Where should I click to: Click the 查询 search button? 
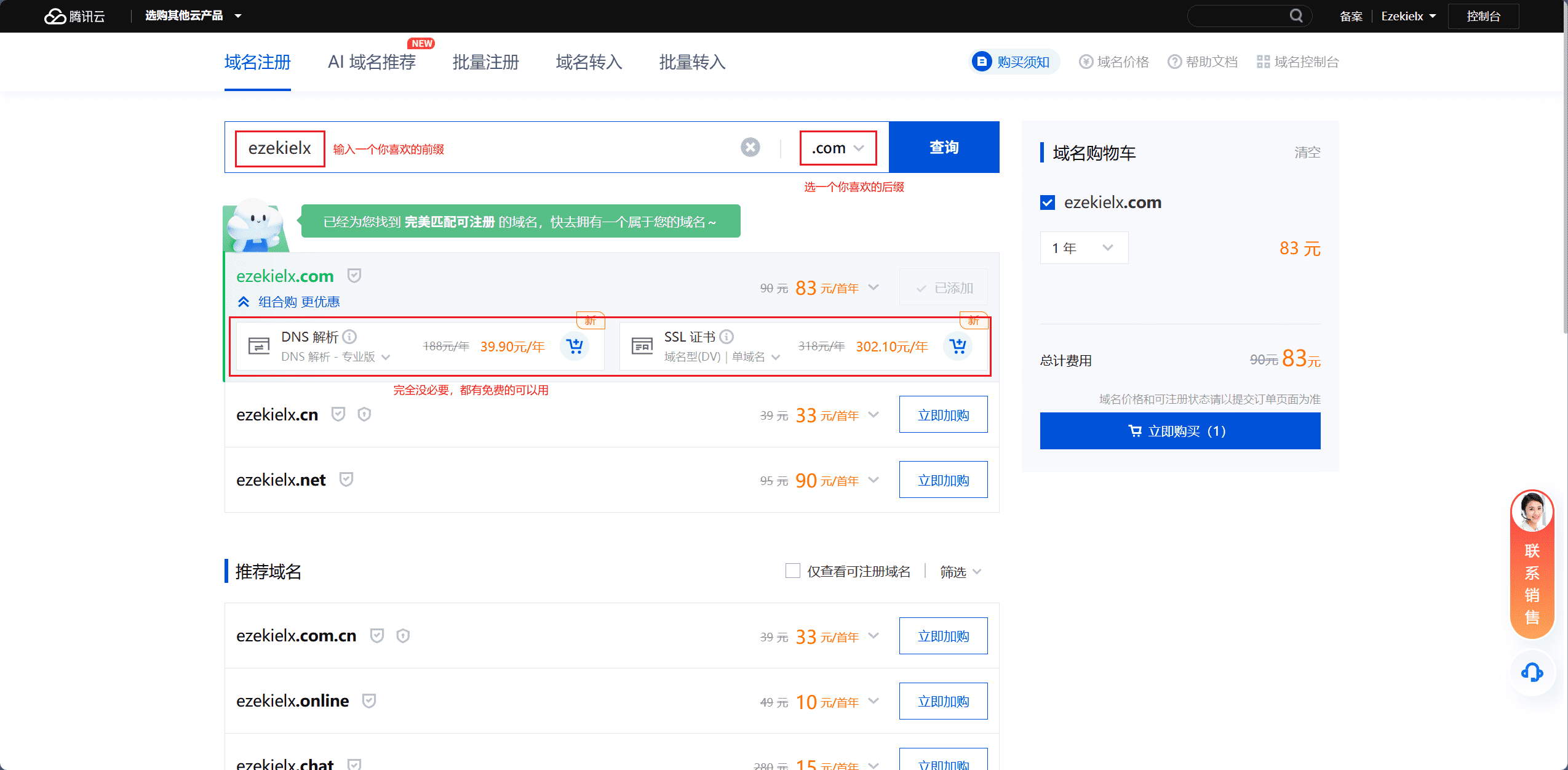(x=944, y=147)
